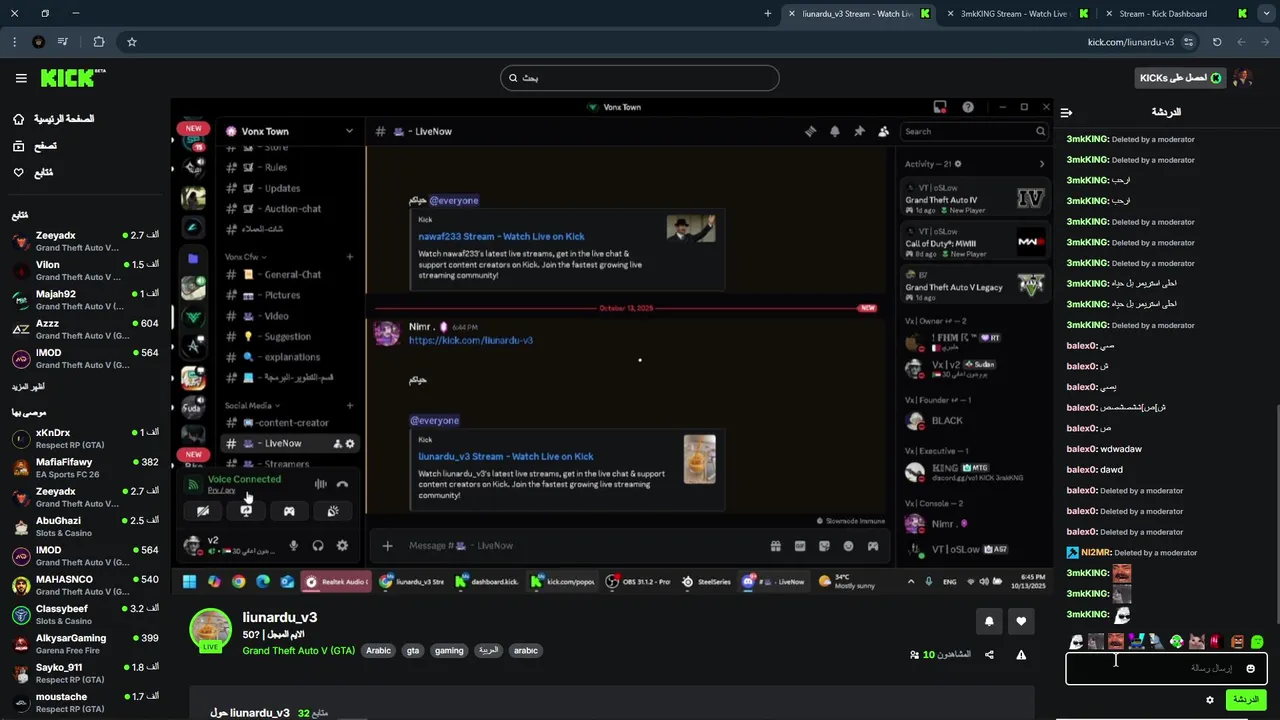Bookmark page with browser star icon

(131, 42)
